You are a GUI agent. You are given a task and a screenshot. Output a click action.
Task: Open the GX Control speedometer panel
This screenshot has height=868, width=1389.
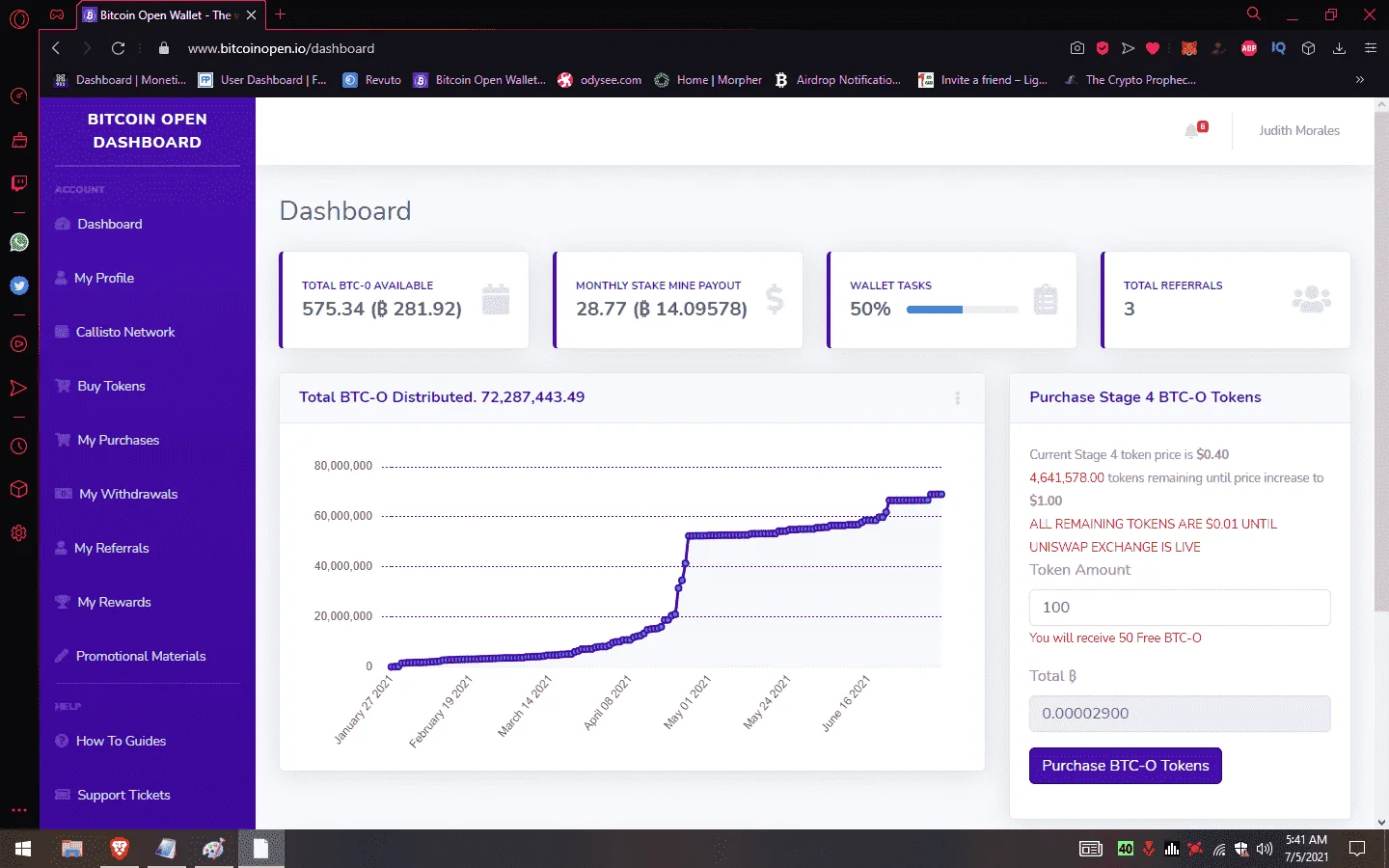pos(18,95)
